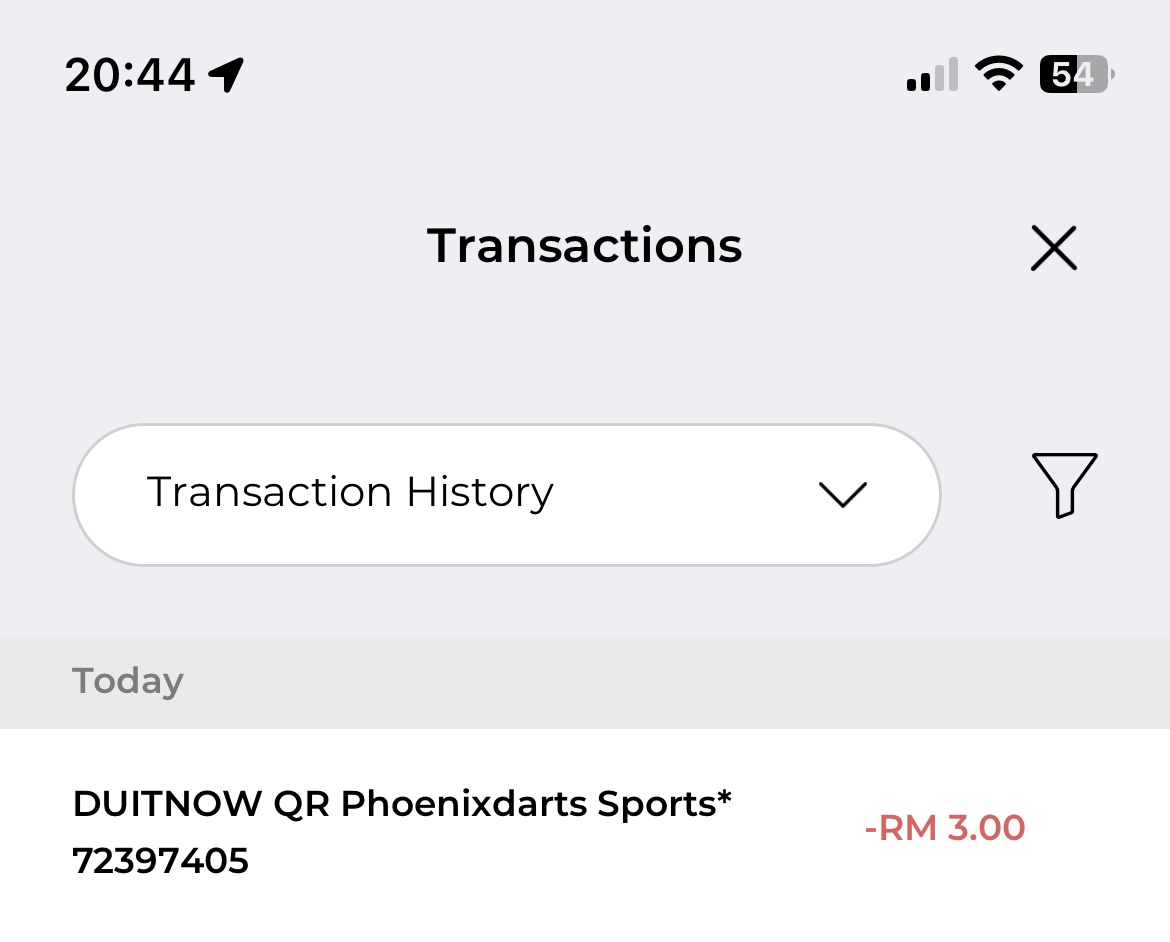
Task: Tap the DUITNOW QR text label
Action: point(200,803)
